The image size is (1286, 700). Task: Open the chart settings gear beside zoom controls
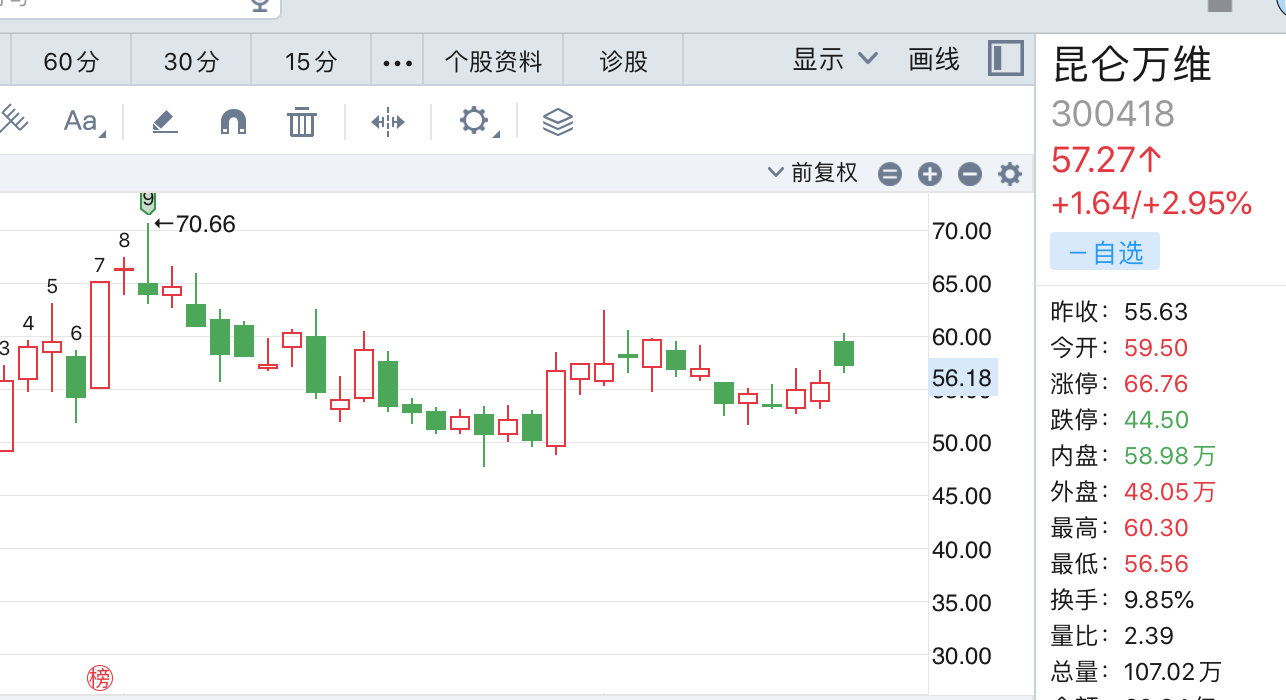tap(1010, 174)
